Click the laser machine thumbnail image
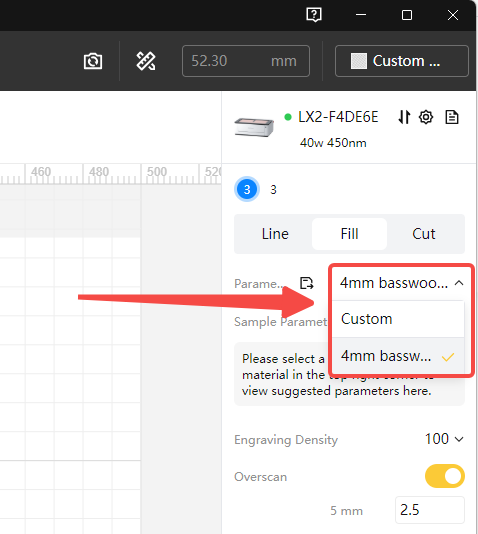The width and height of the screenshot is (478, 534). point(254,127)
